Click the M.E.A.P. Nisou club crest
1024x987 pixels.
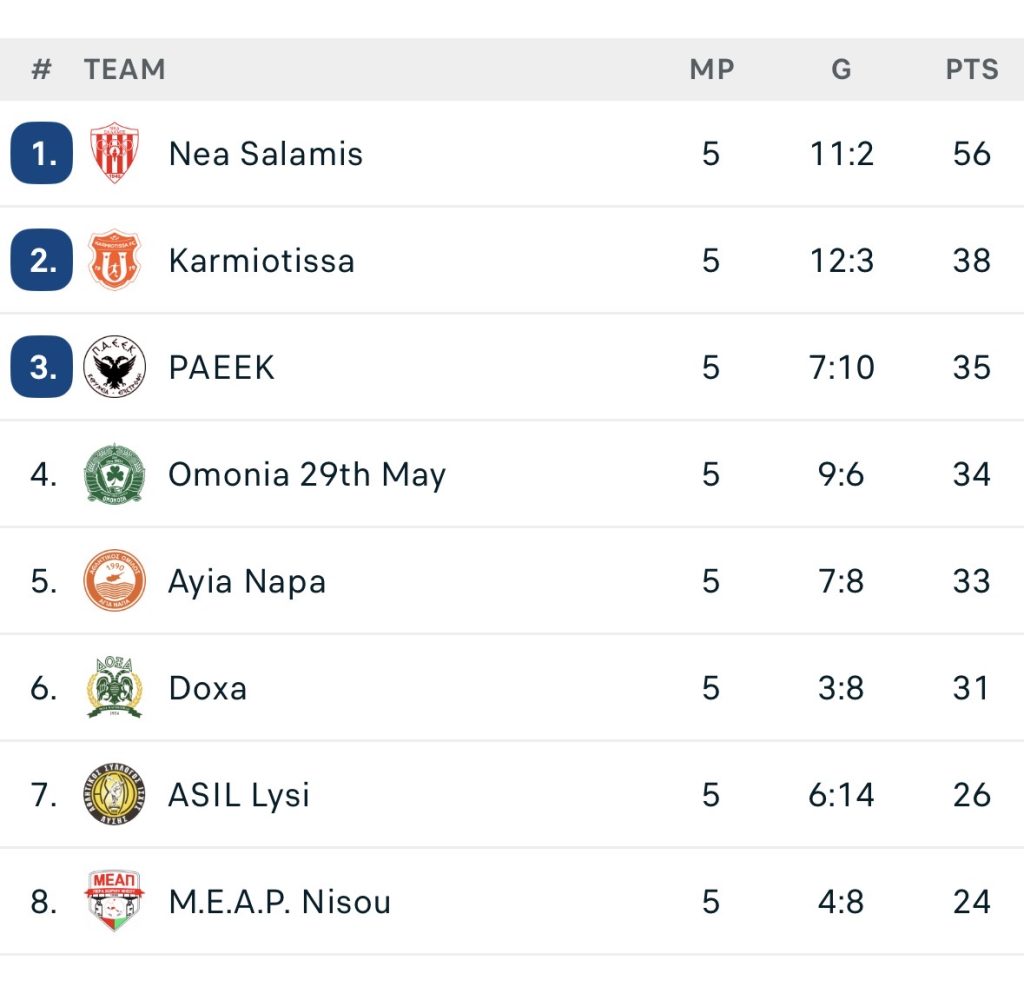pos(114,901)
